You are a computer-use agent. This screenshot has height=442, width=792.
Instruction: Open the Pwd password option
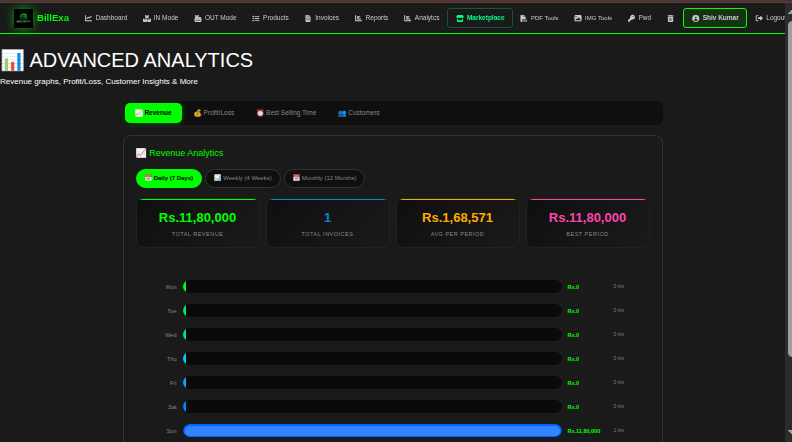pos(639,18)
